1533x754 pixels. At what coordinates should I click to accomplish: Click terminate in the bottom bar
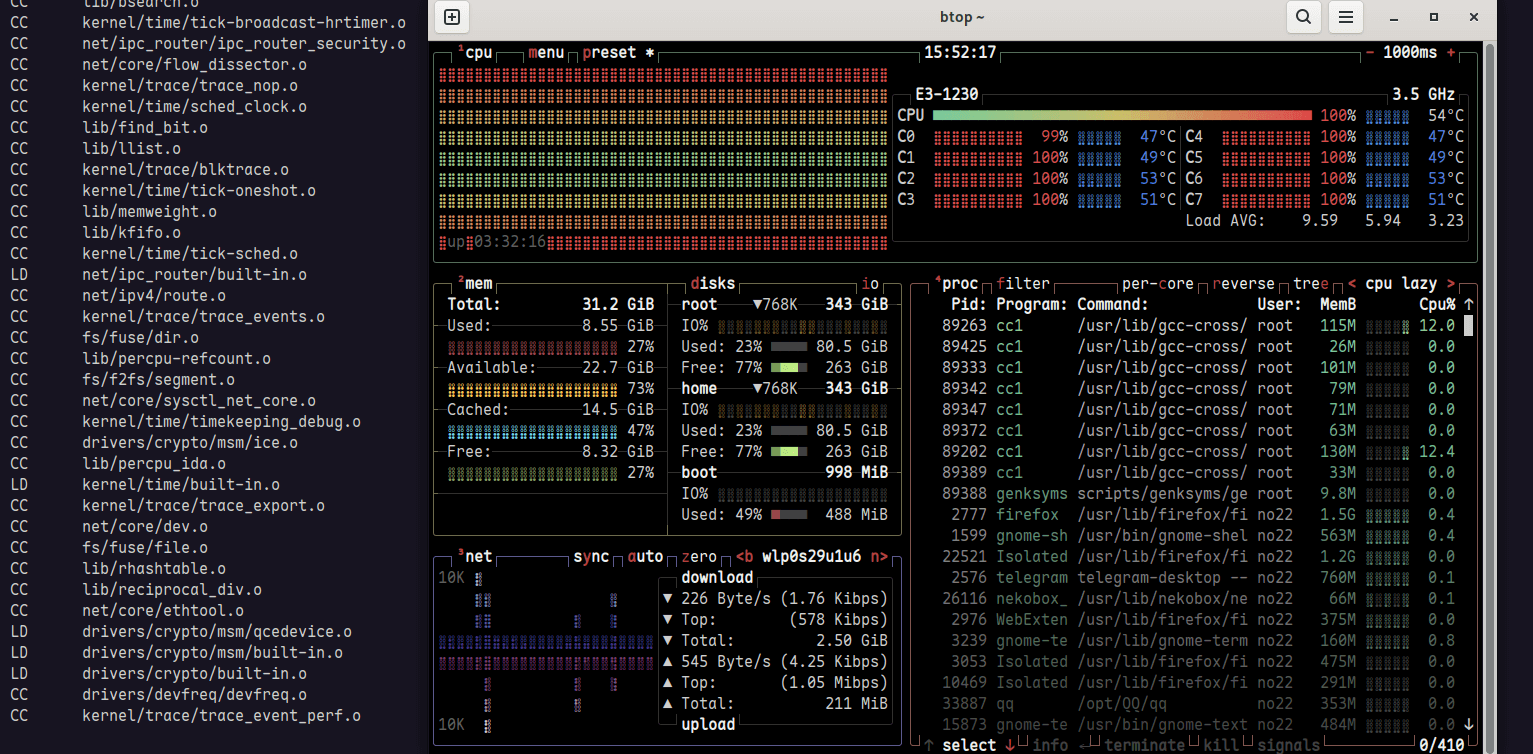1143,744
